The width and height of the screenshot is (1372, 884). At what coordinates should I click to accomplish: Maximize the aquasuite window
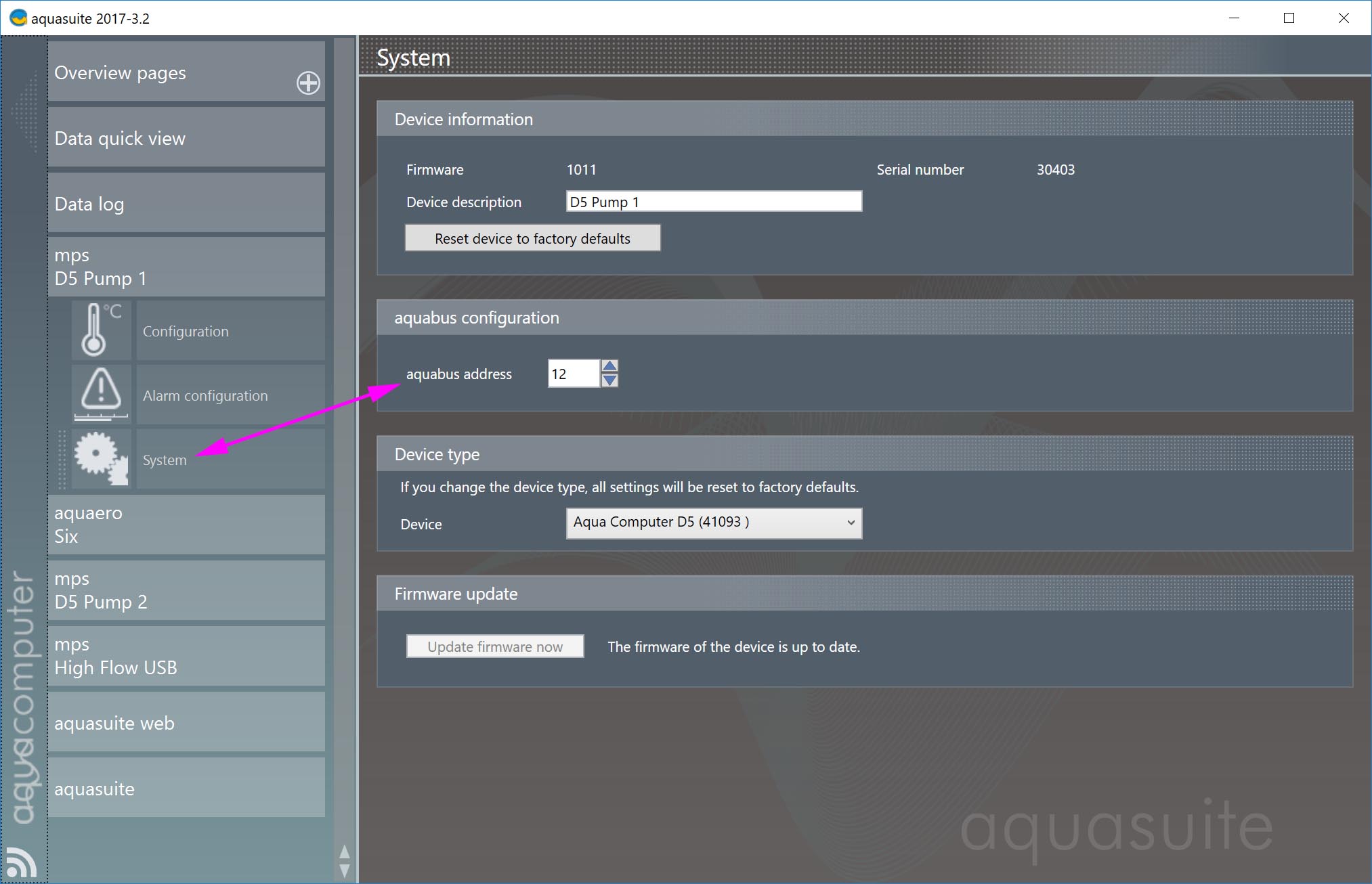click(1289, 18)
